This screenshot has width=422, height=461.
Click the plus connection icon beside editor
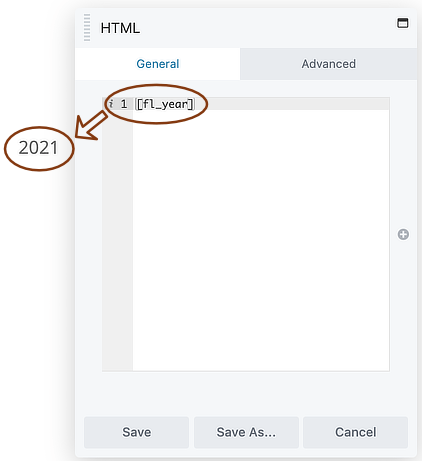(x=403, y=234)
